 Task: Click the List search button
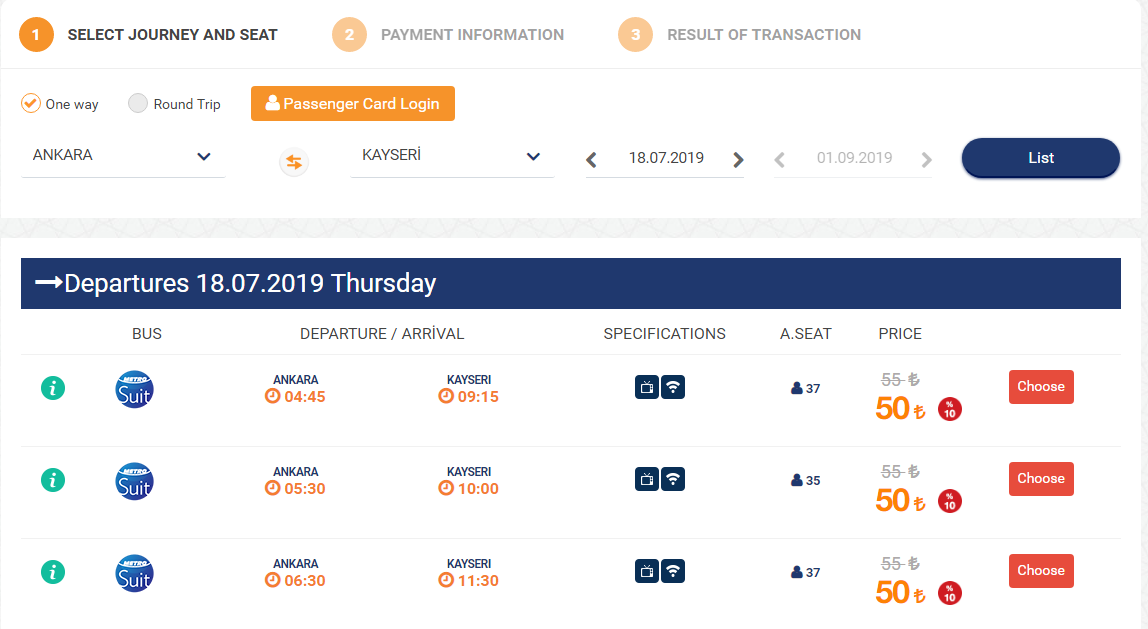(x=1040, y=157)
